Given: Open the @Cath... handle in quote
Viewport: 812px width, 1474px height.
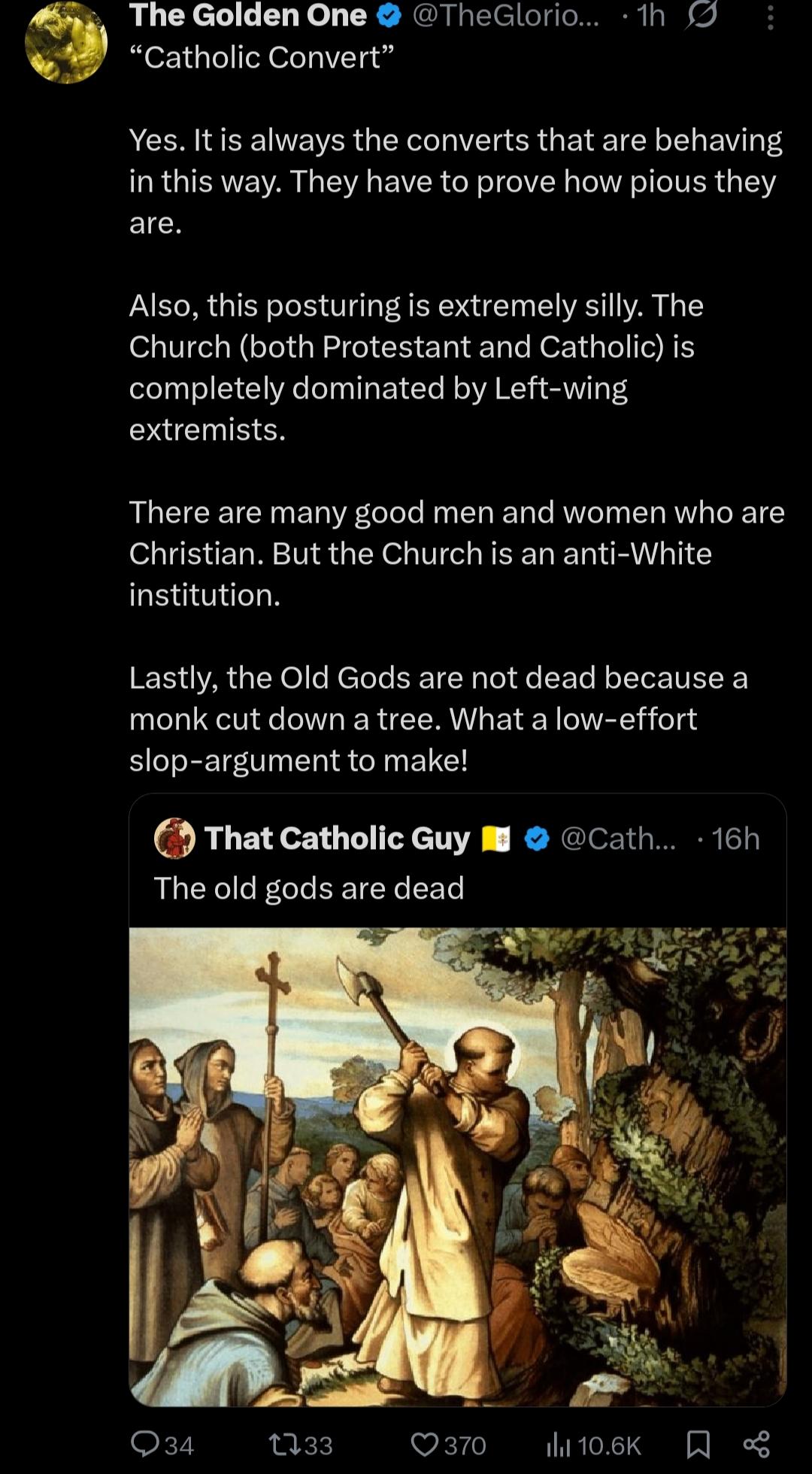Looking at the screenshot, I should (x=618, y=839).
